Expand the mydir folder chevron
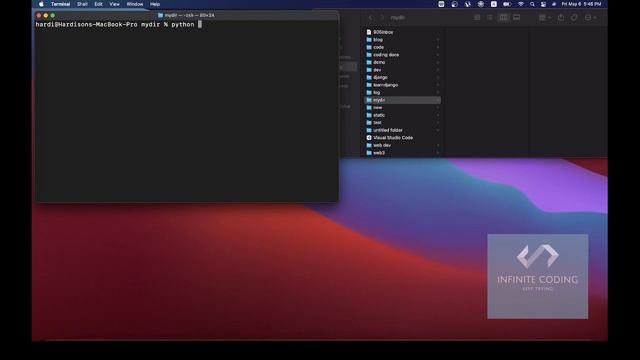640x360 pixels. pyautogui.click(x=438, y=100)
